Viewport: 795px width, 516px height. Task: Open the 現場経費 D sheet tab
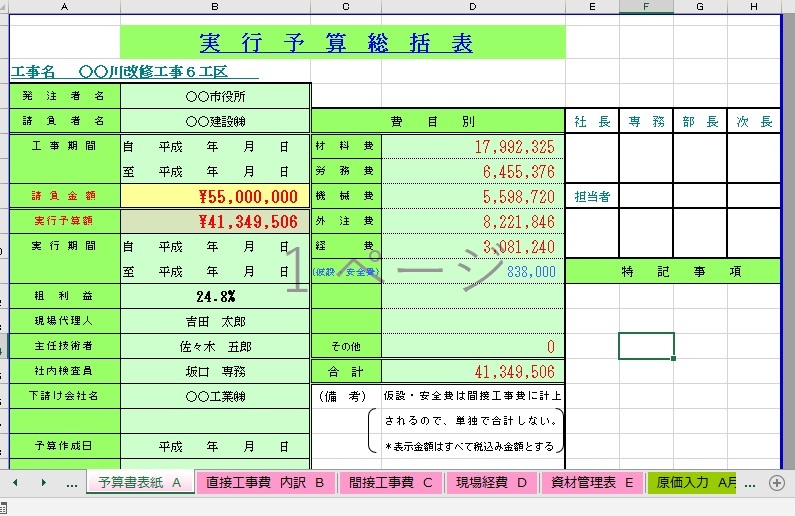coord(491,483)
